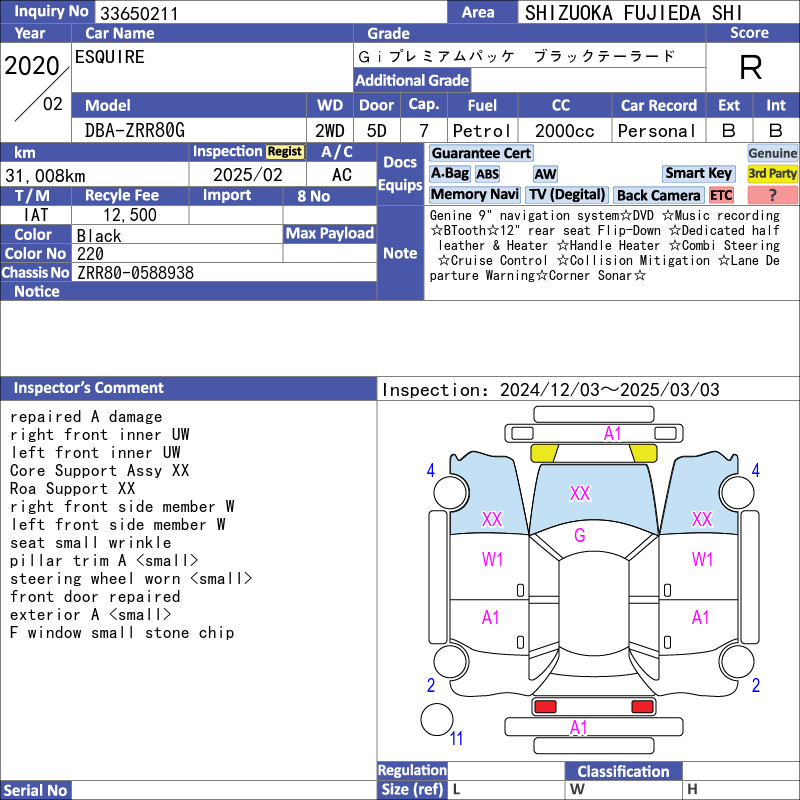This screenshot has height=800, width=800.
Task: Click the Smart Key equipment badge
Action: click(x=698, y=173)
